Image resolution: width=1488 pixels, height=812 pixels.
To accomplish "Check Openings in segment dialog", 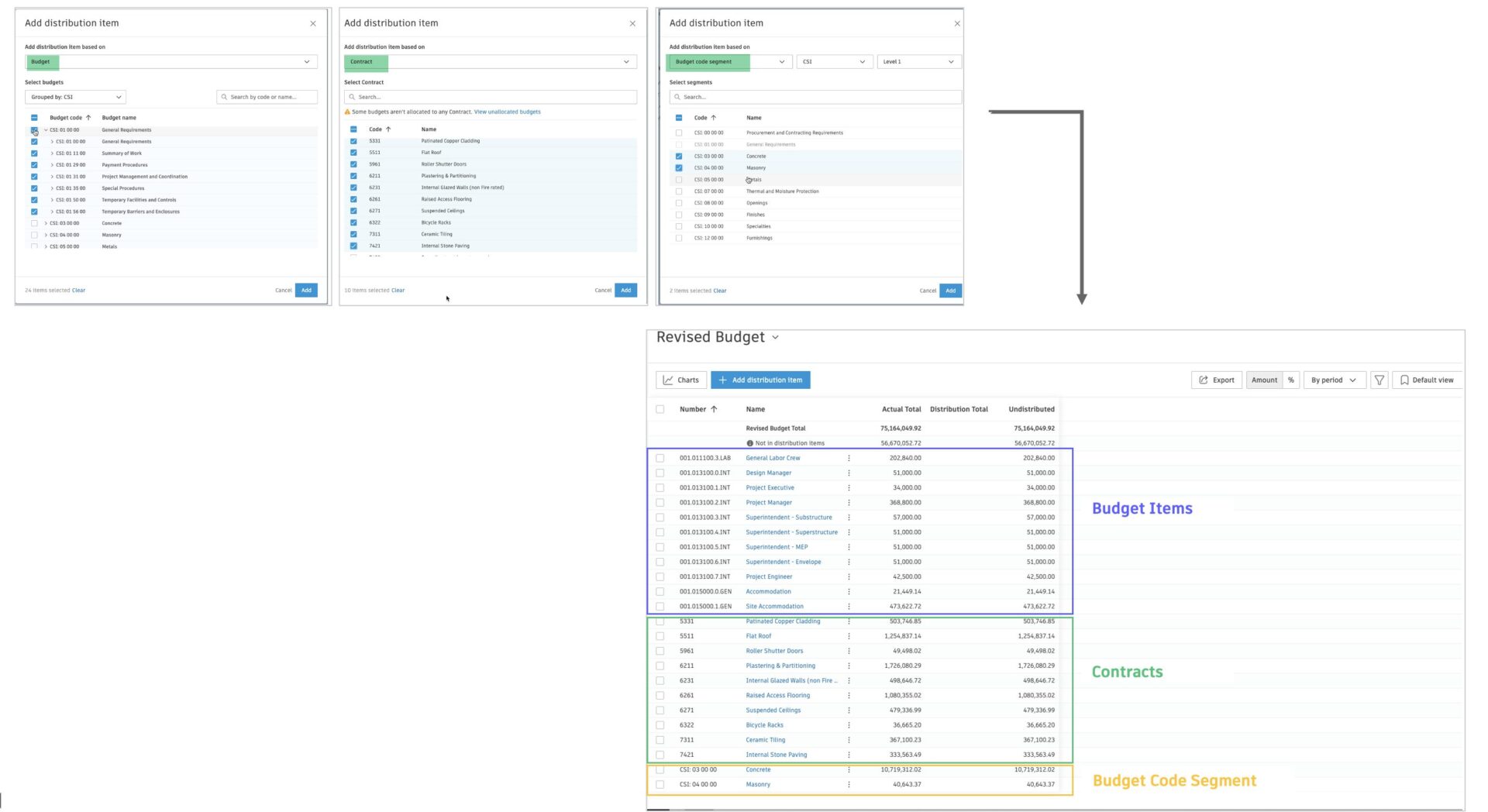I will pyautogui.click(x=679, y=203).
